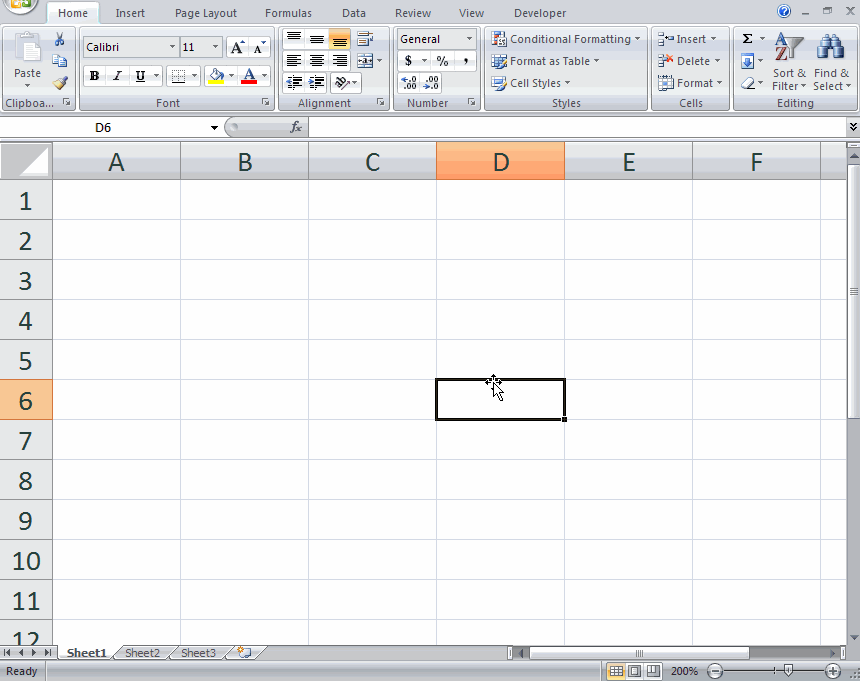Image resolution: width=860 pixels, height=681 pixels.
Task: Open Cell Styles gallery
Action: (531, 83)
